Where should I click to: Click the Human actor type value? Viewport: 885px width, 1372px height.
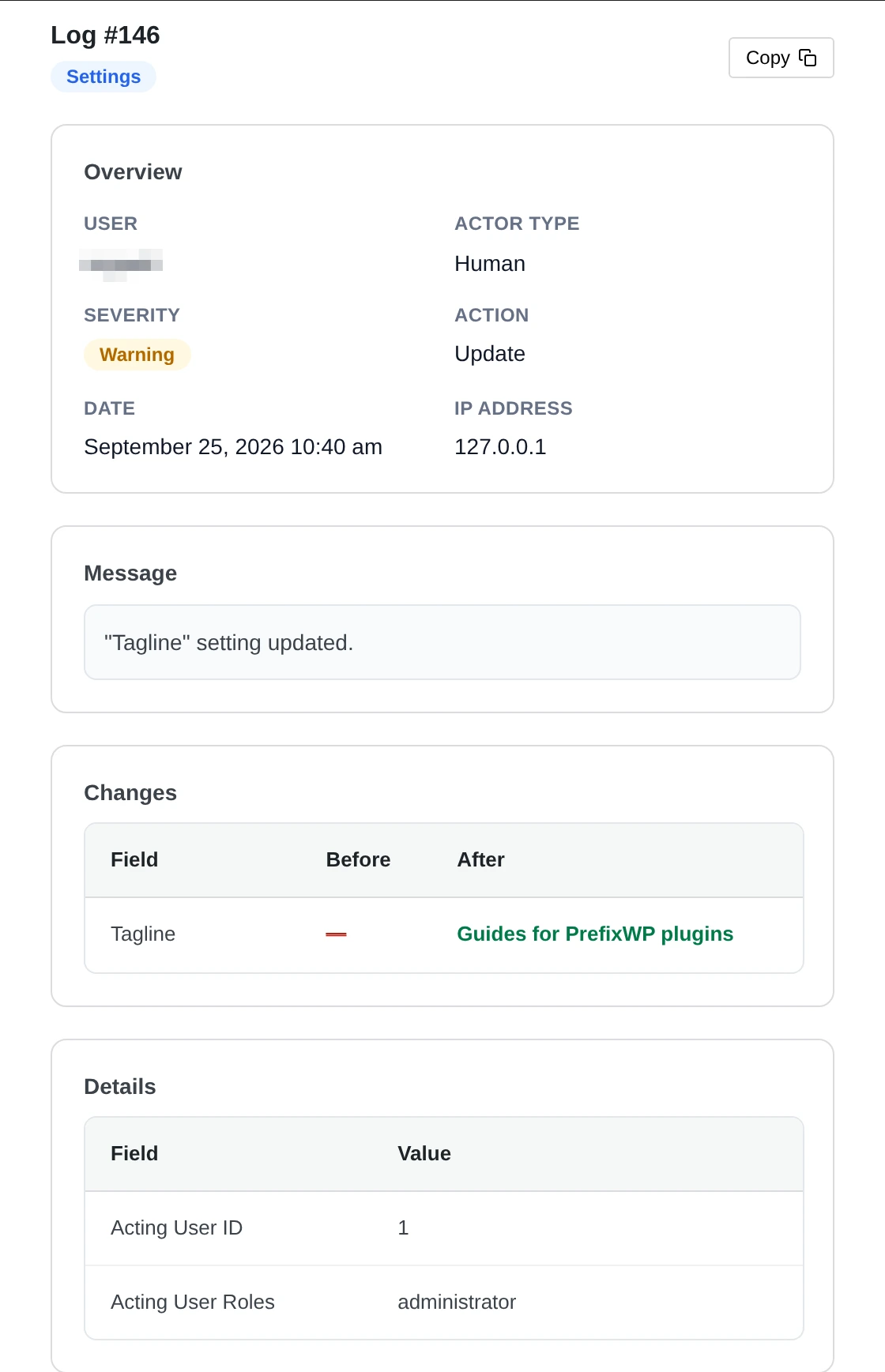pyautogui.click(x=490, y=264)
